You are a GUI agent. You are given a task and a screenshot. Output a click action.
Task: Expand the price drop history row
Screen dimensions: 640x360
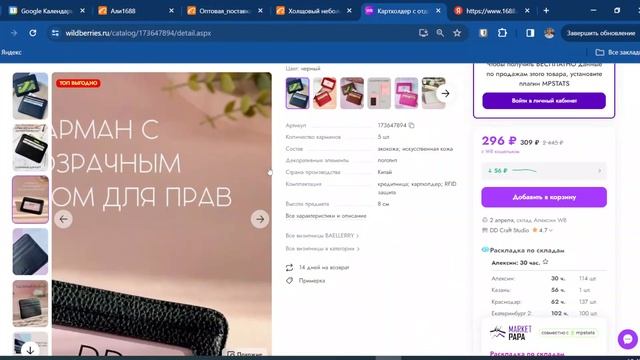click(x=544, y=171)
